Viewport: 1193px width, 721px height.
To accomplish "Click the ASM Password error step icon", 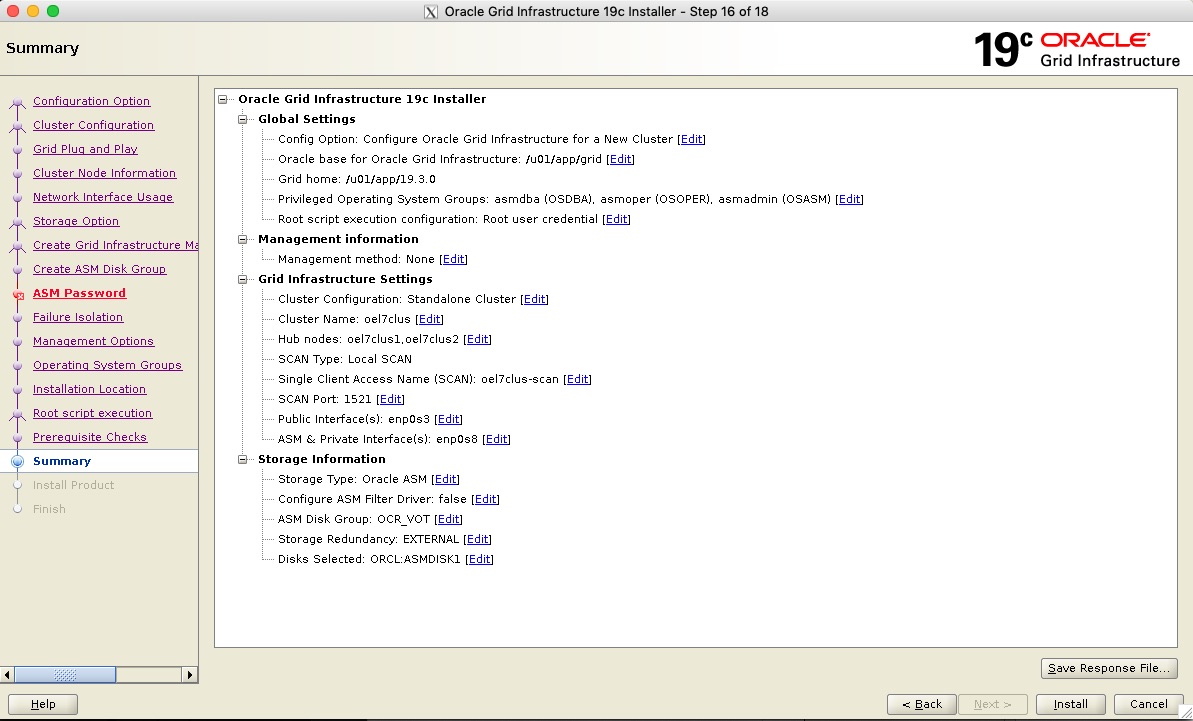I will [17, 294].
